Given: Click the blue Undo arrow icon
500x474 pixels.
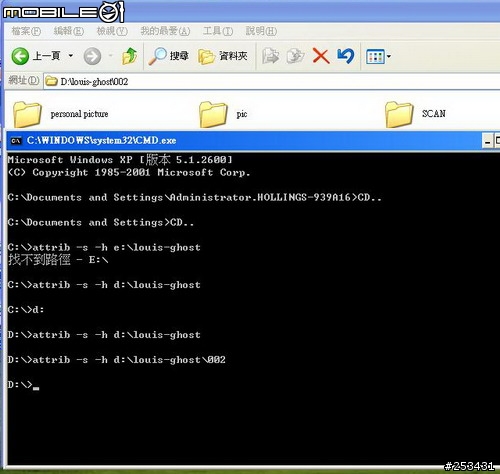Looking at the screenshot, I should click(345, 56).
